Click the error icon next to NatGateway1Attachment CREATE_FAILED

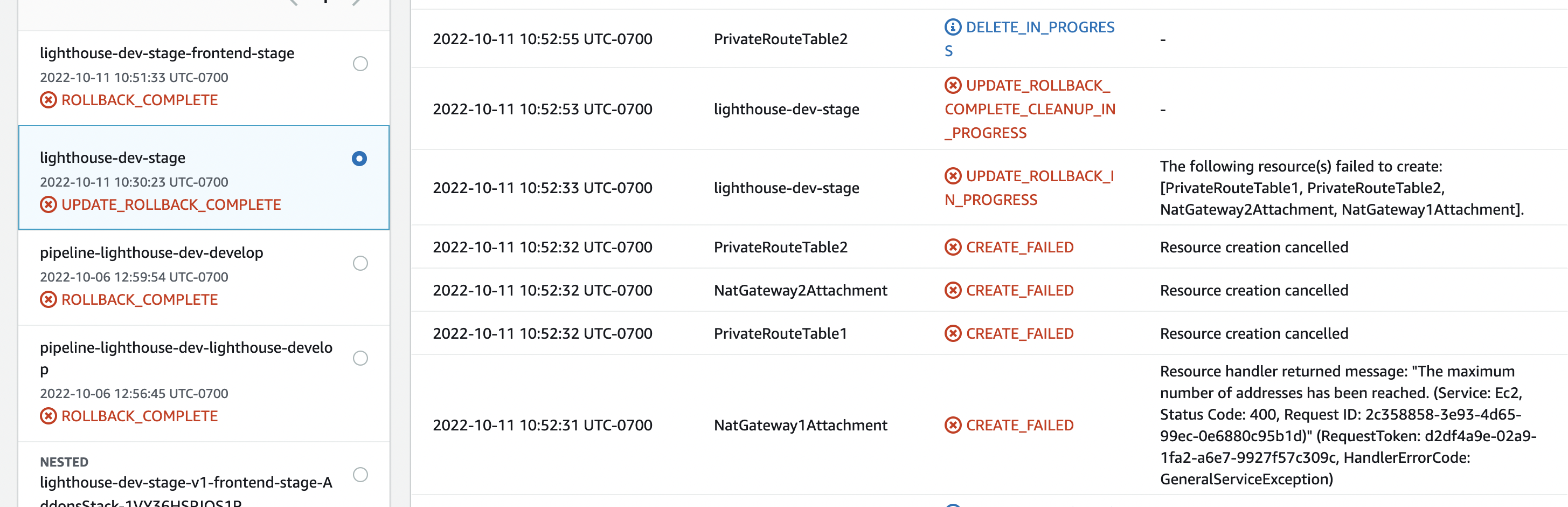click(953, 426)
